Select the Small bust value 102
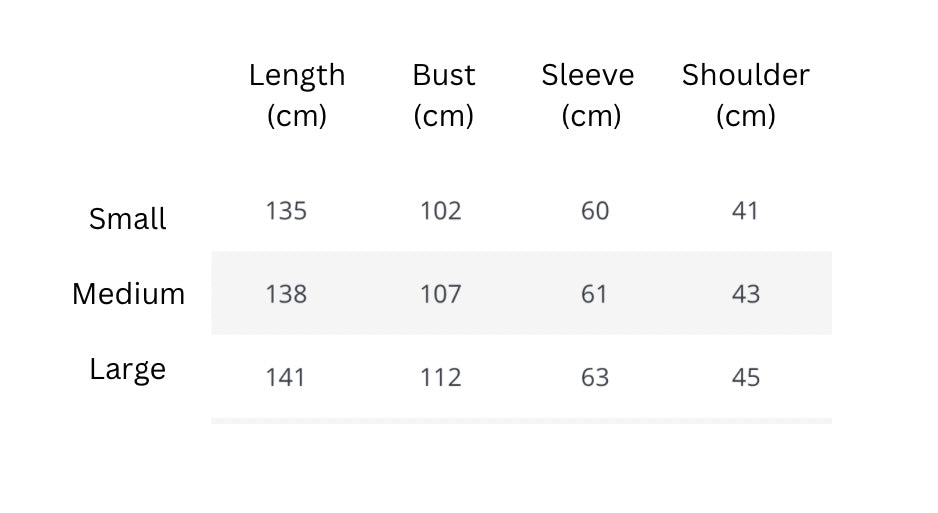 [x=441, y=211]
